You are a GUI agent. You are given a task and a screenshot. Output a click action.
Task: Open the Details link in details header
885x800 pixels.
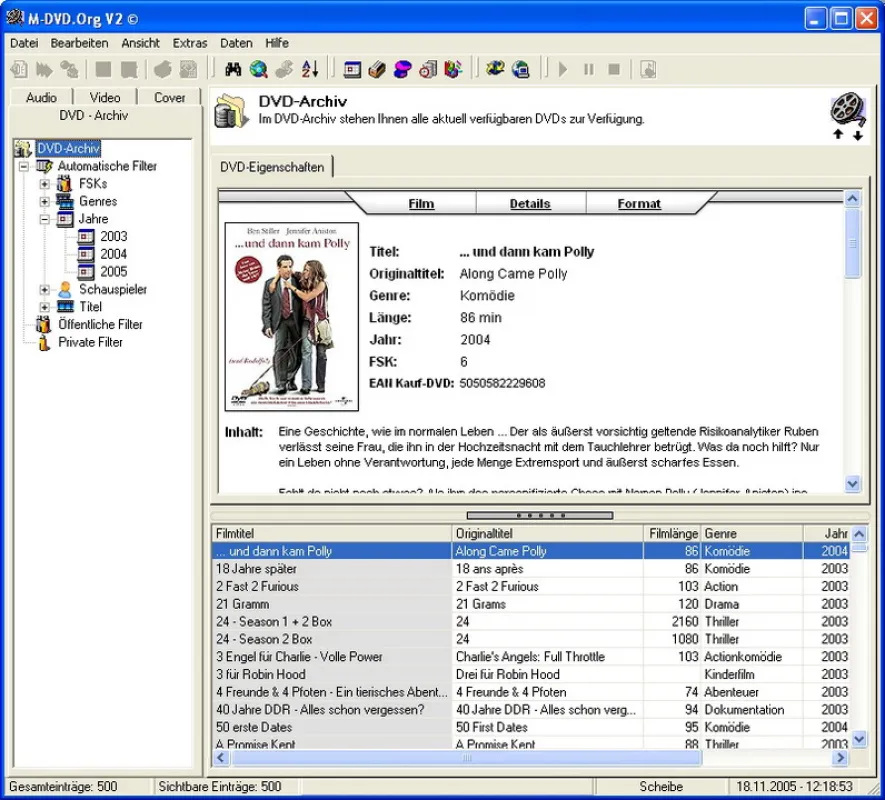coord(530,204)
